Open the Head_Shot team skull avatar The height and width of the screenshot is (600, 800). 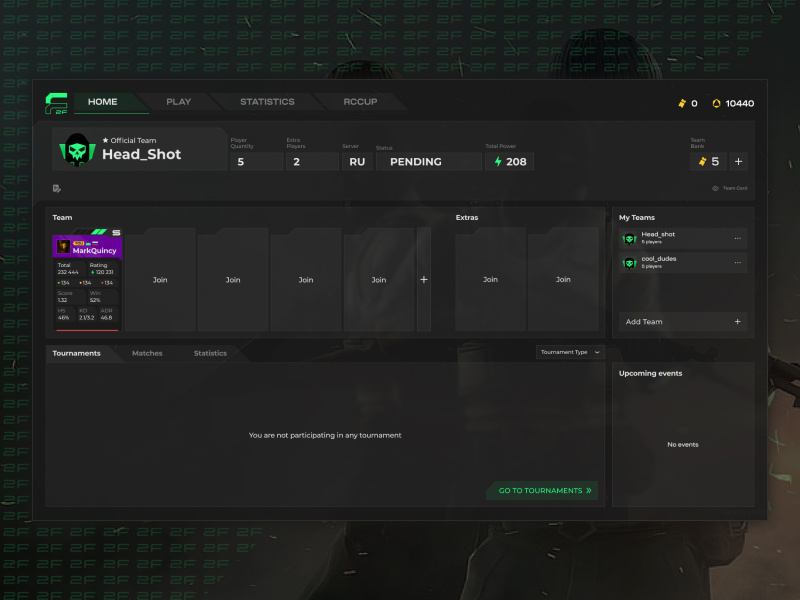coord(76,151)
